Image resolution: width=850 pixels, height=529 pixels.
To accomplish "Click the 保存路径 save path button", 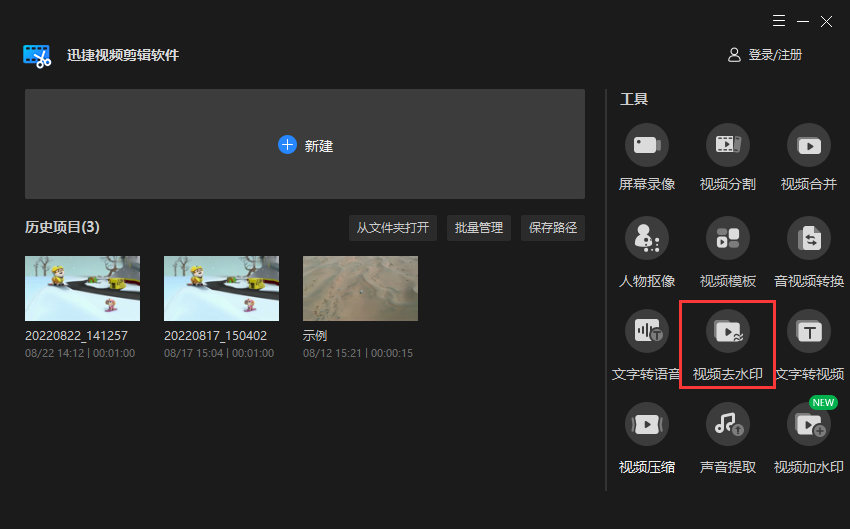I will click(552, 228).
